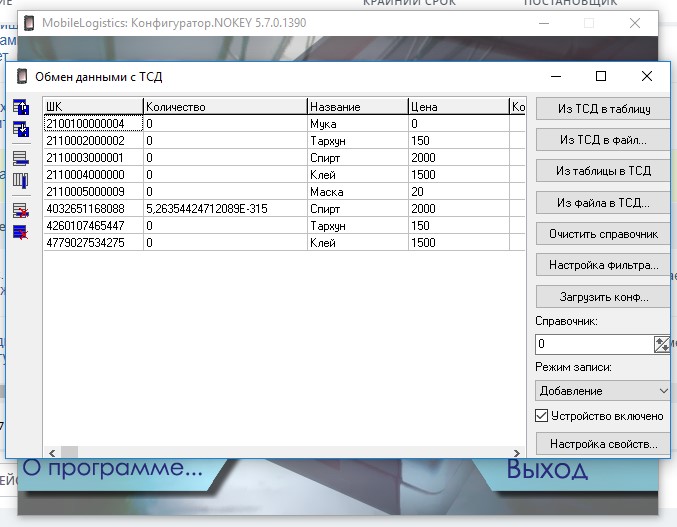Click the Количество column header
Image resolution: width=677 pixels, height=527 pixels.
pos(224,107)
